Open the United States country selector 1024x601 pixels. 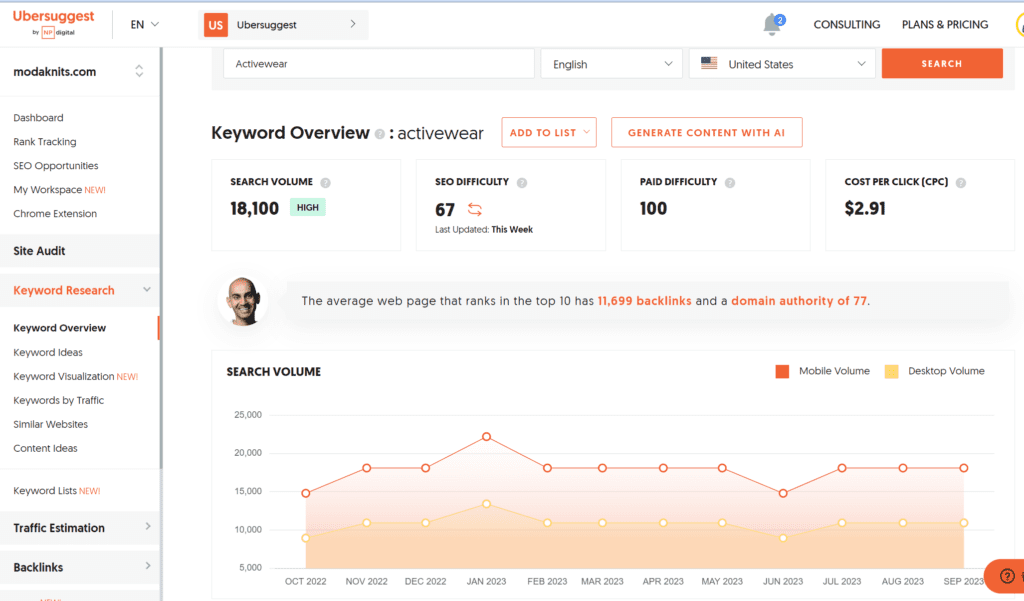tap(788, 62)
